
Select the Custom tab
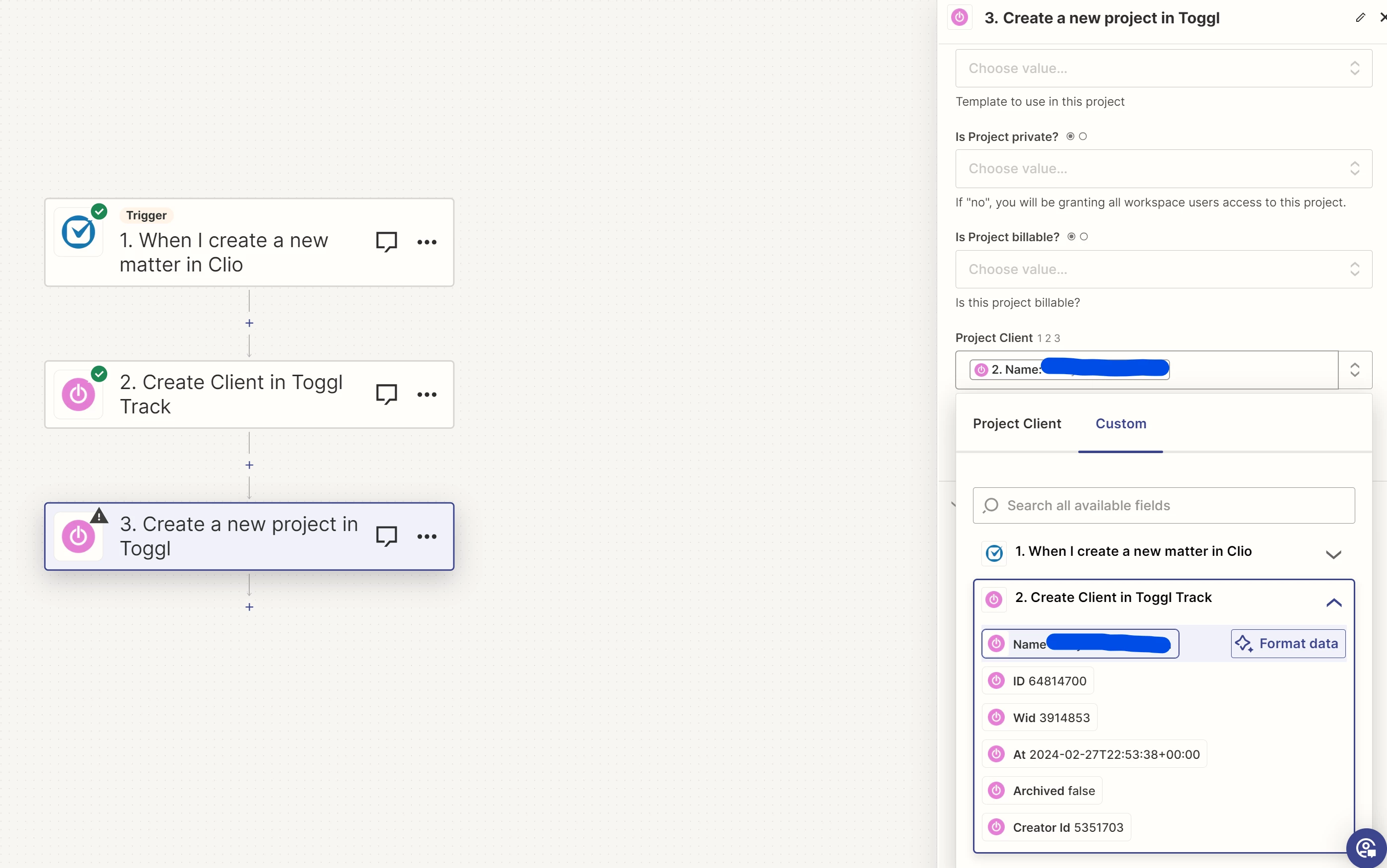(x=1120, y=424)
